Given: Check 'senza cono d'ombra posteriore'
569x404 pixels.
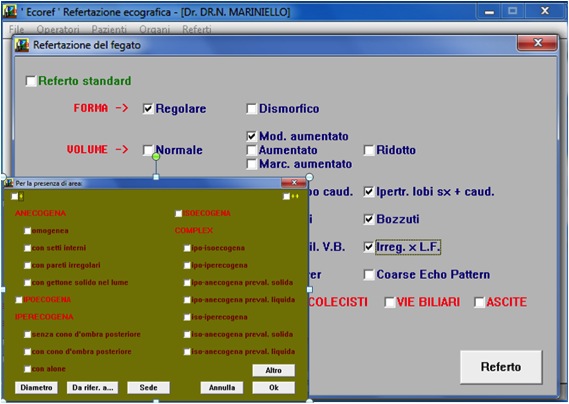Looking at the screenshot, I should point(28,334).
